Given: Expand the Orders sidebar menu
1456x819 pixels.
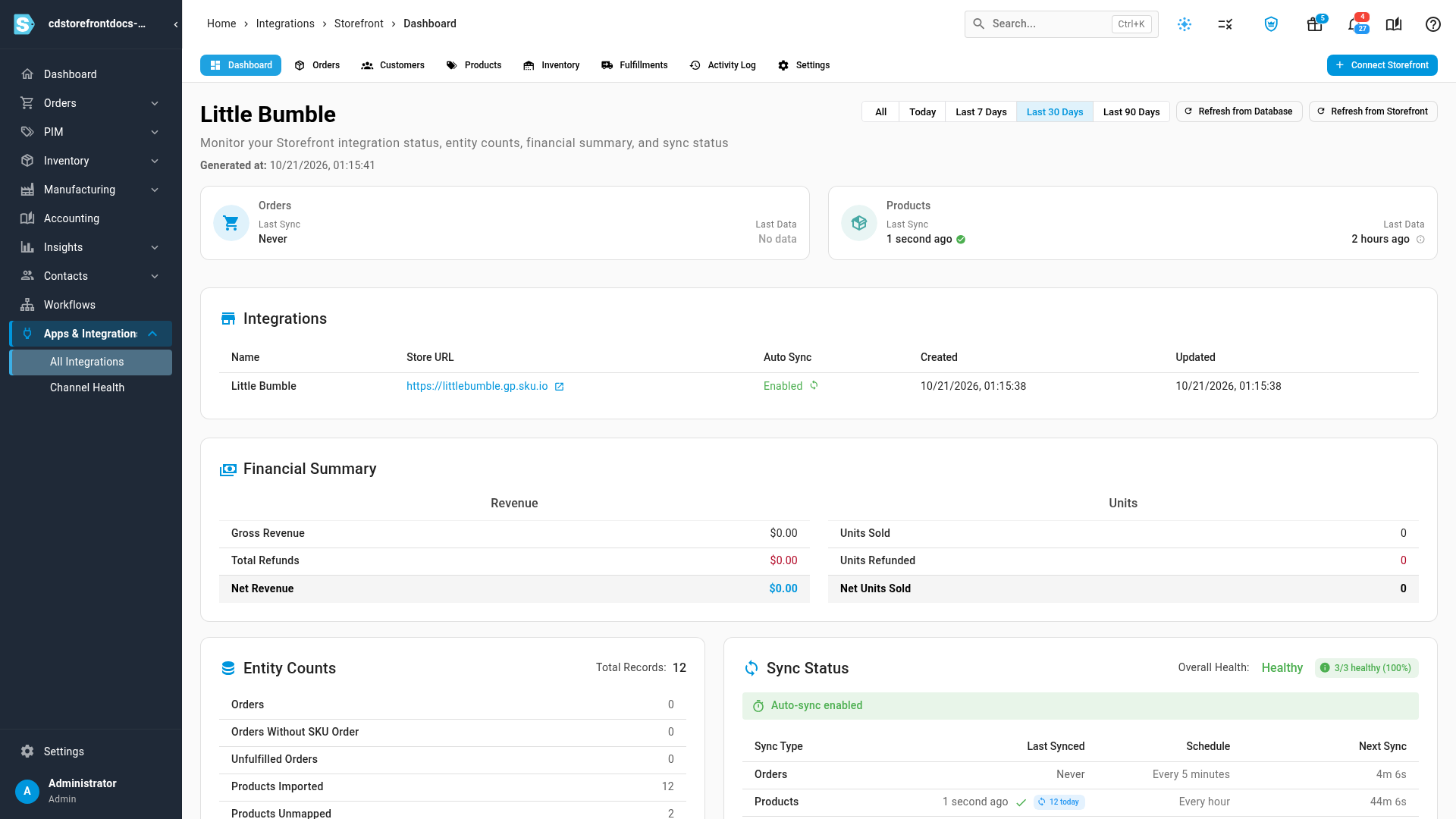Looking at the screenshot, I should pos(91,103).
